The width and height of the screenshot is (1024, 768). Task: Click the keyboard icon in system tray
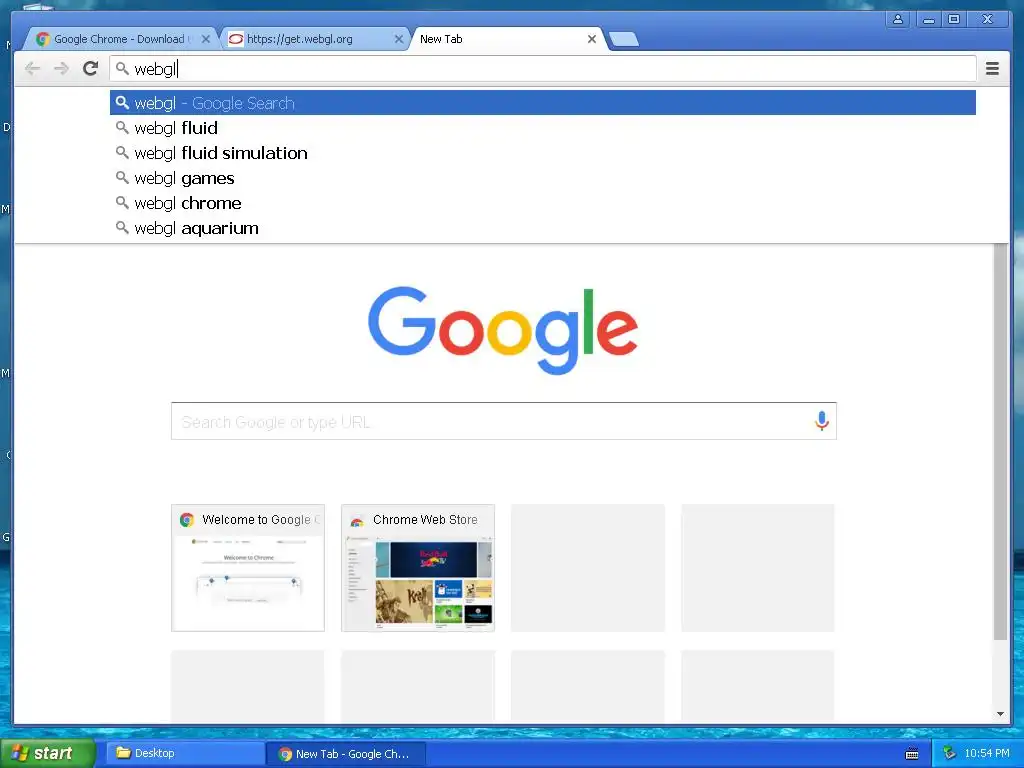pyautogui.click(x=912, y=754)
